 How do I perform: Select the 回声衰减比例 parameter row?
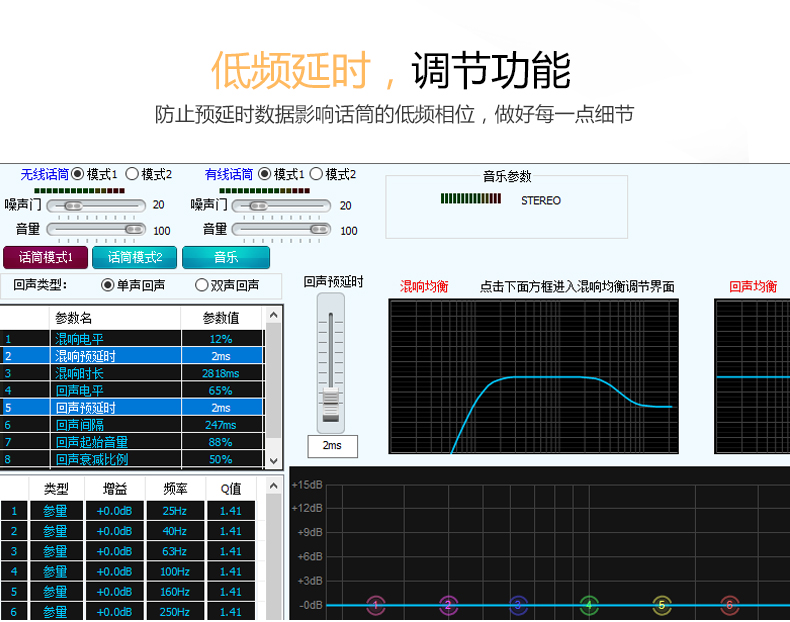tap(132, 459)
